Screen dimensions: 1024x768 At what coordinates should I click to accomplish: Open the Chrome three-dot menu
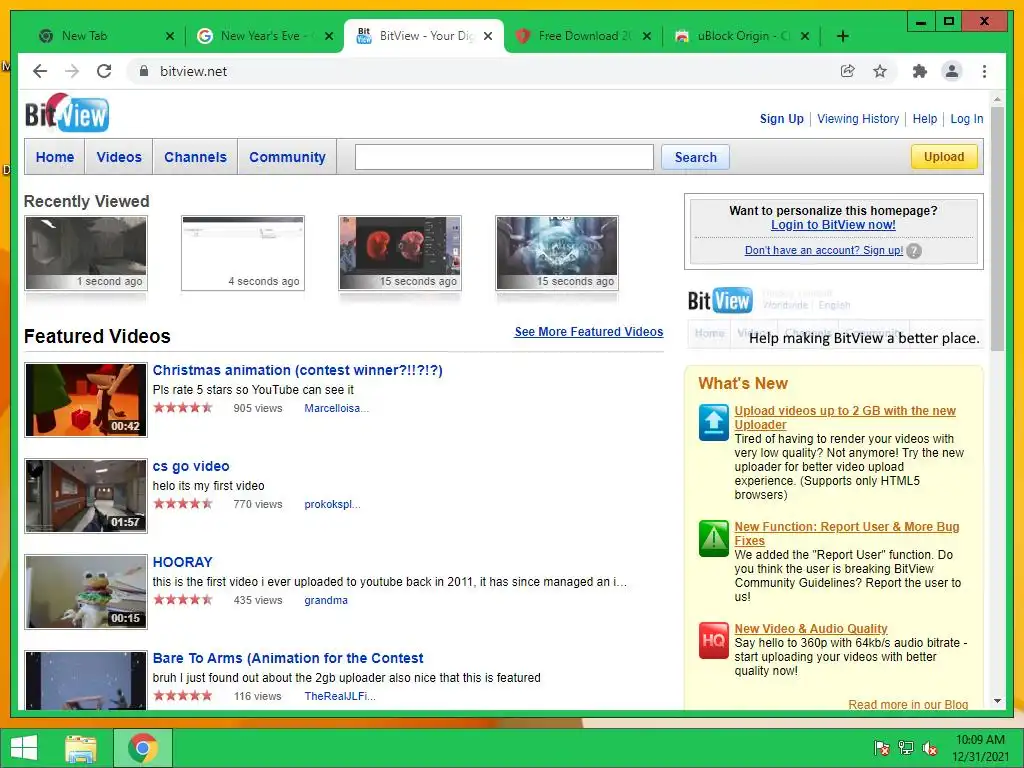click(984, 71)
